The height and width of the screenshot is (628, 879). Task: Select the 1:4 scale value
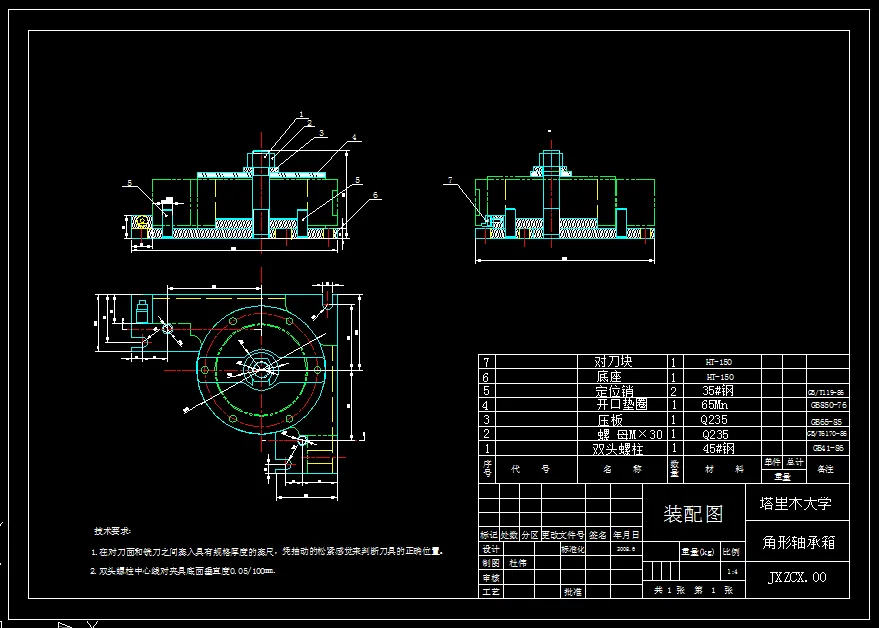click(732, 572)
